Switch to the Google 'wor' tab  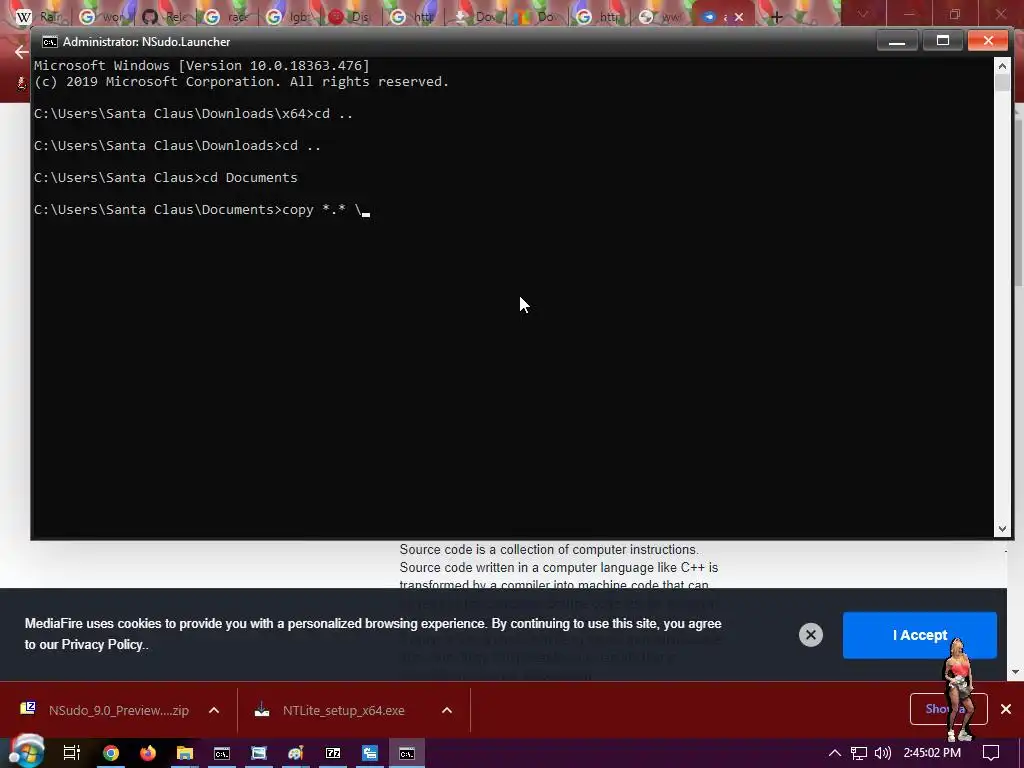point(104,16)
